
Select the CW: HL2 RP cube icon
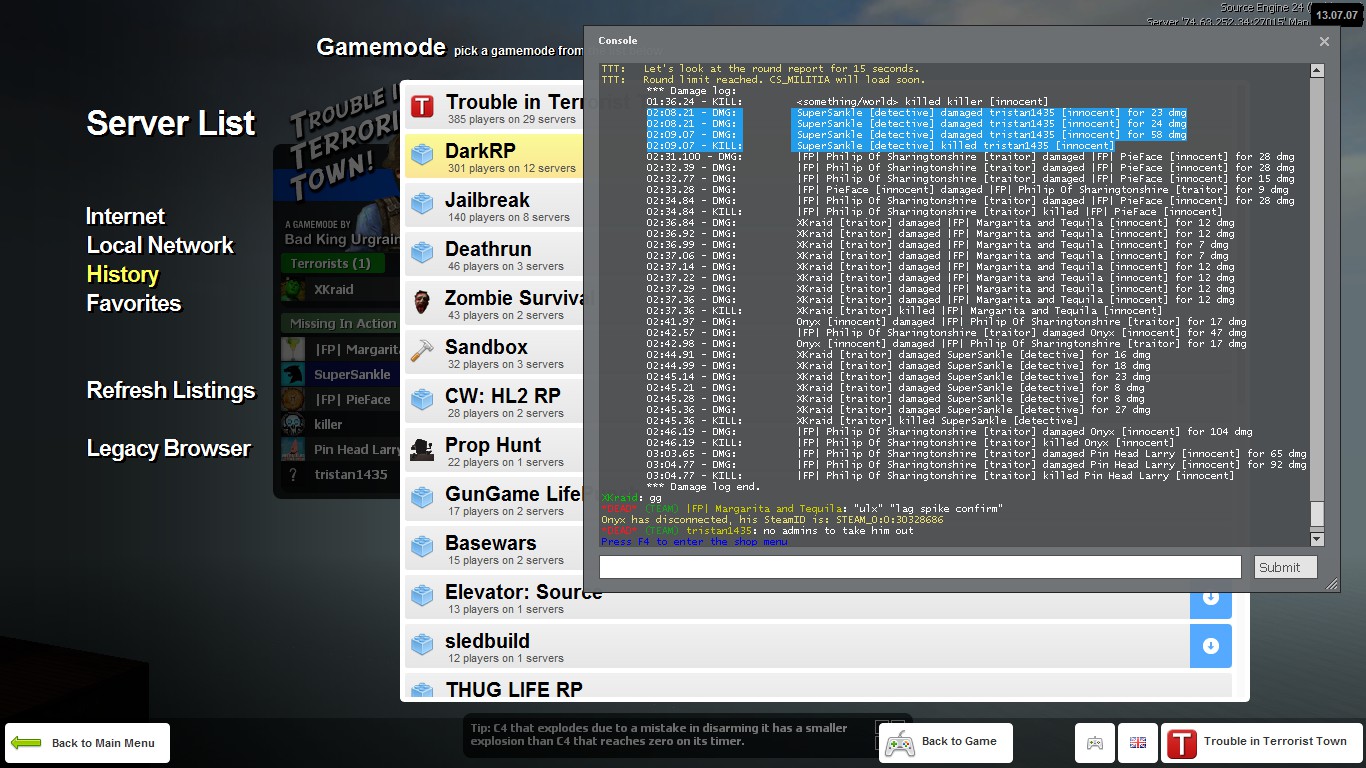tap(422, 400)
